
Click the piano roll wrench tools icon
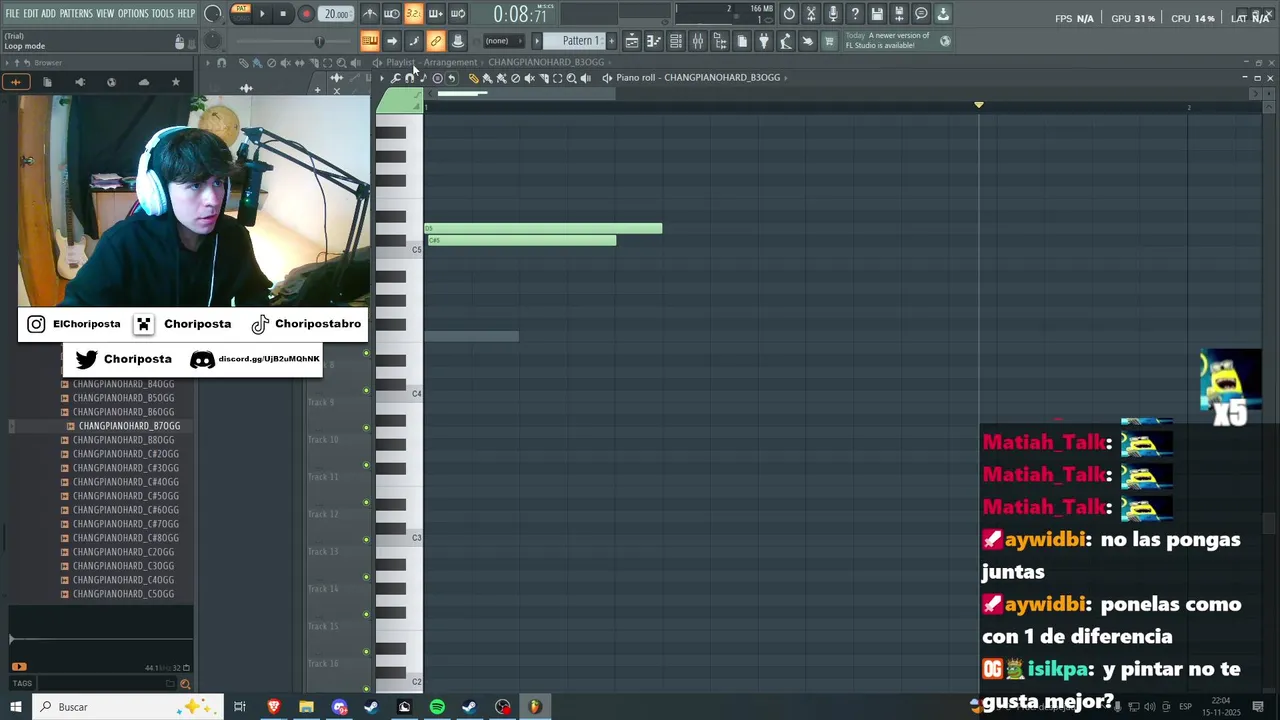coord(396,78)
